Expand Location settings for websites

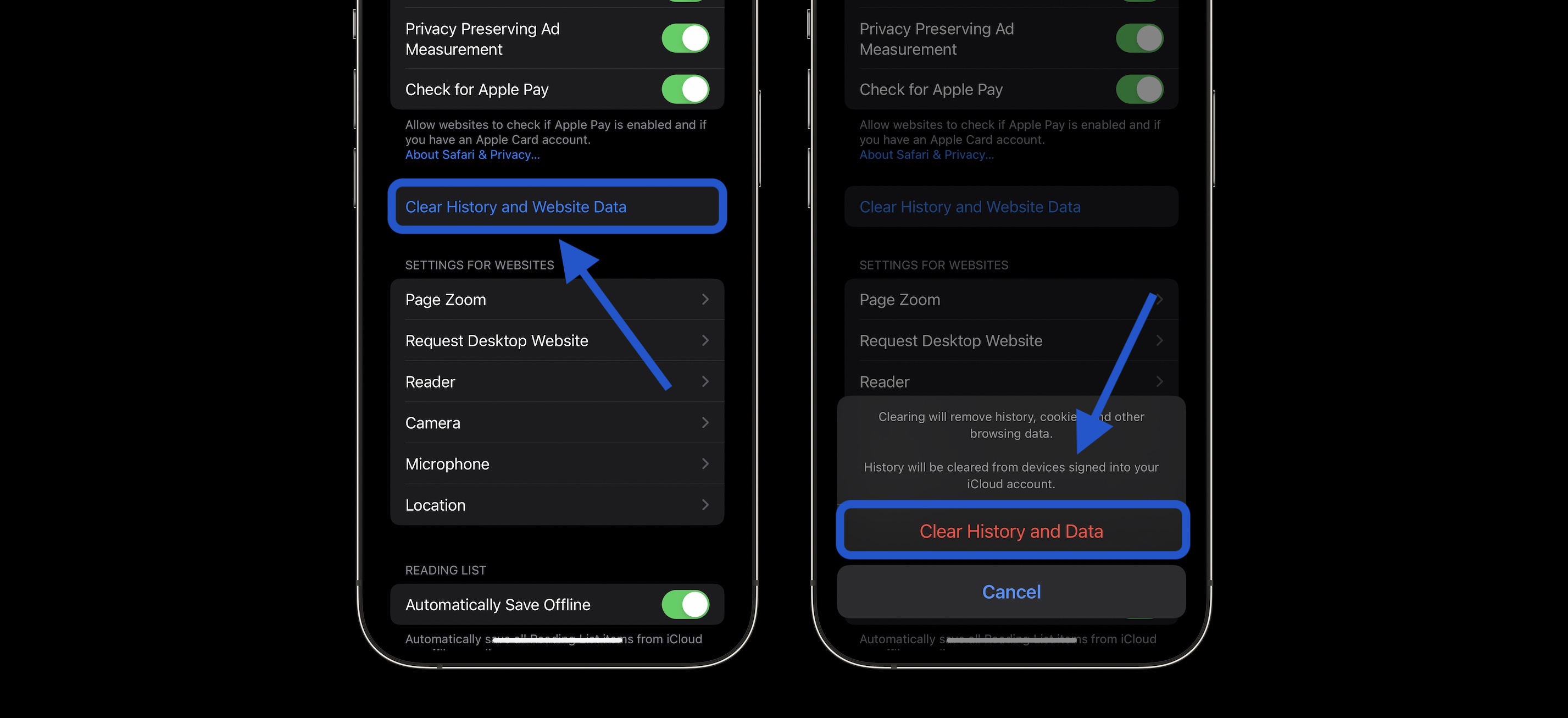[x=556, y=504]
